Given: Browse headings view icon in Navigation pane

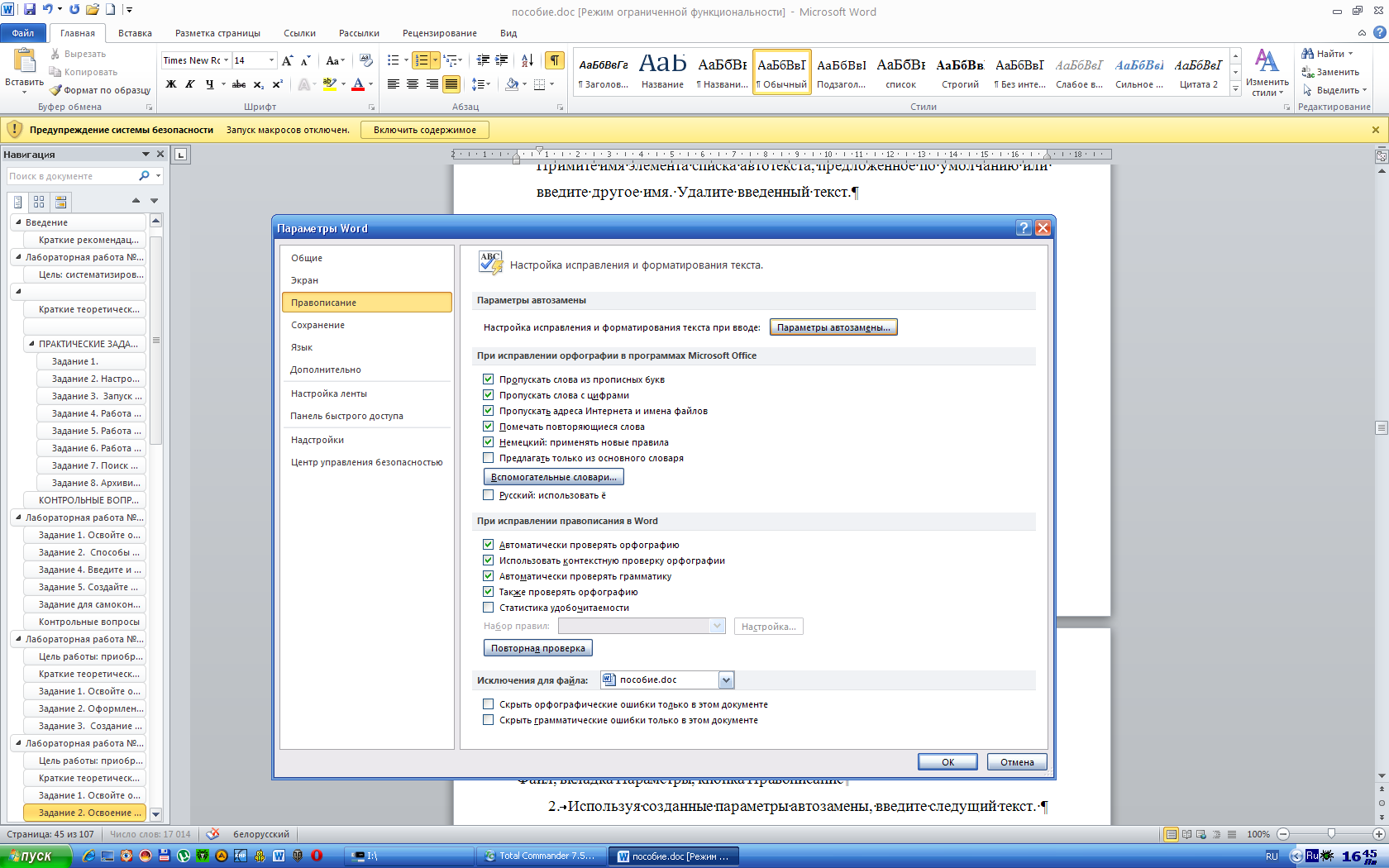Looking at the screenshot, I should [18, 201].
